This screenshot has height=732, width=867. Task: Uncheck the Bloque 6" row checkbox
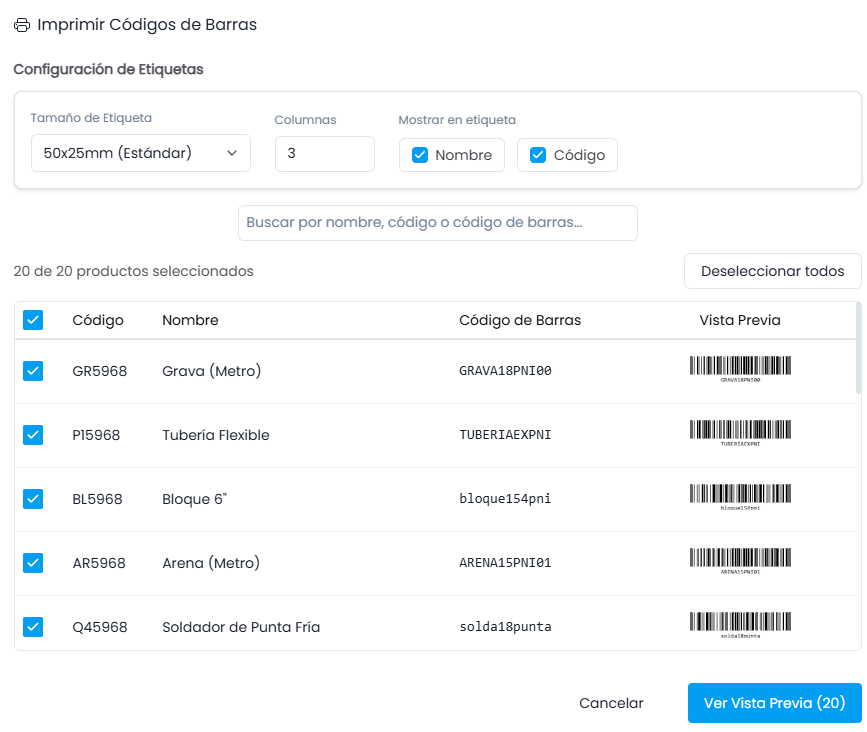33,499
